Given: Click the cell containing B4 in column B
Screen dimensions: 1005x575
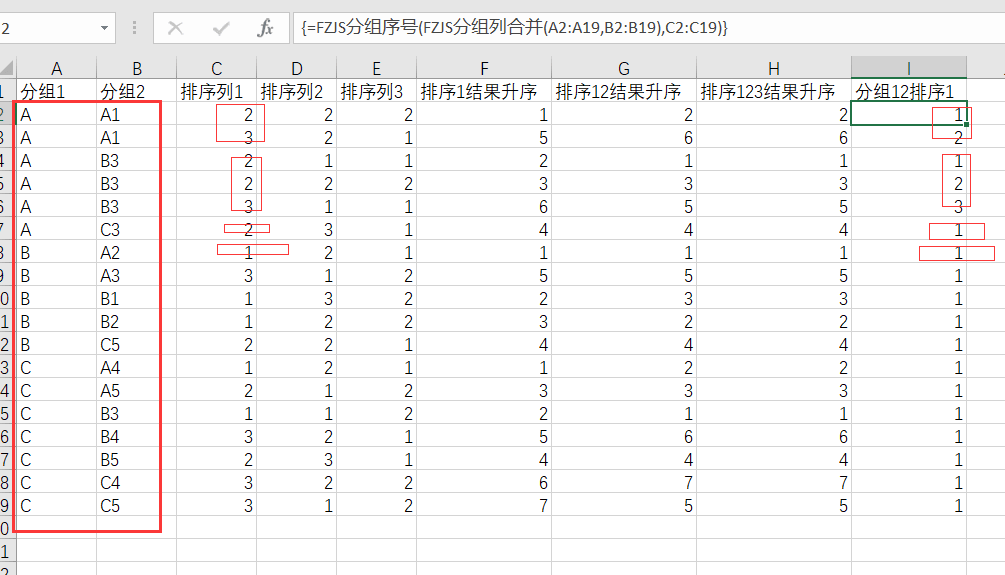Looking at the screenshot, I should point(137,437).
